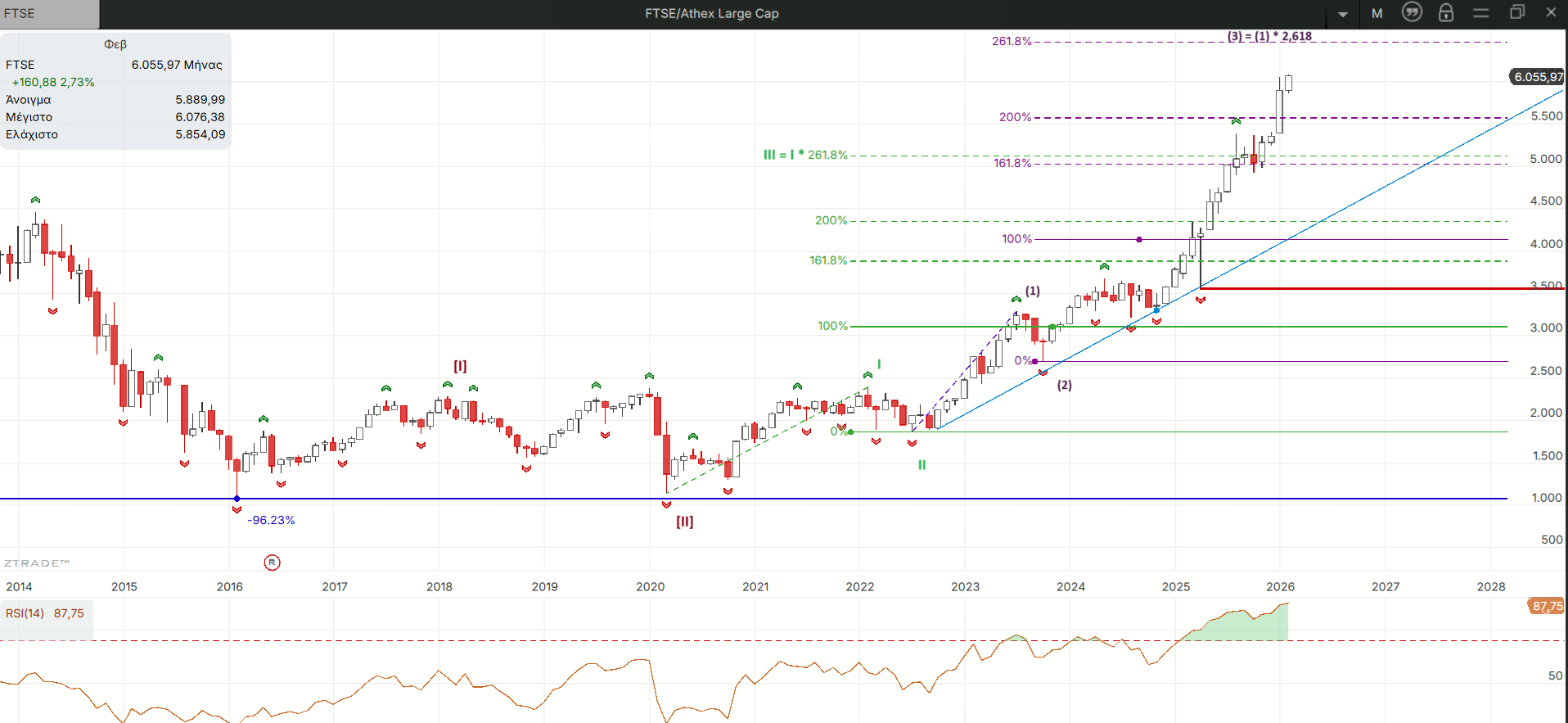The height and width of the screenshot is (723, 1568).
Task: Click the 87,75 RSI value tag
Action: [1546, 606]
